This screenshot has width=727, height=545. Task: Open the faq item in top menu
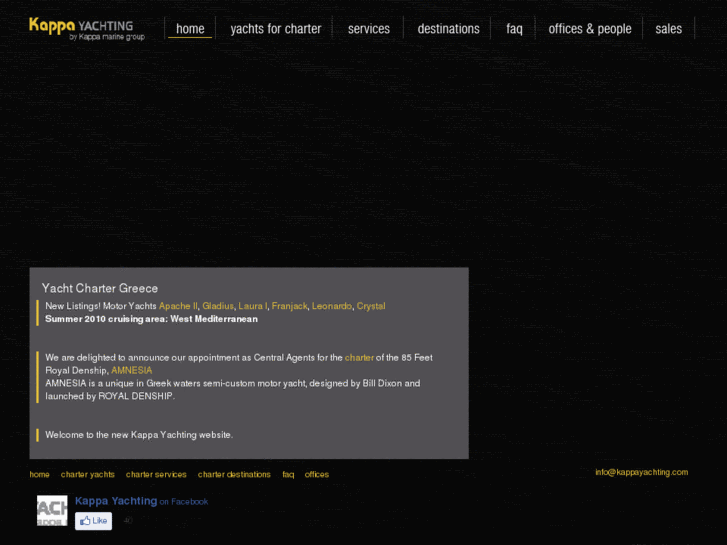[514, 29]
